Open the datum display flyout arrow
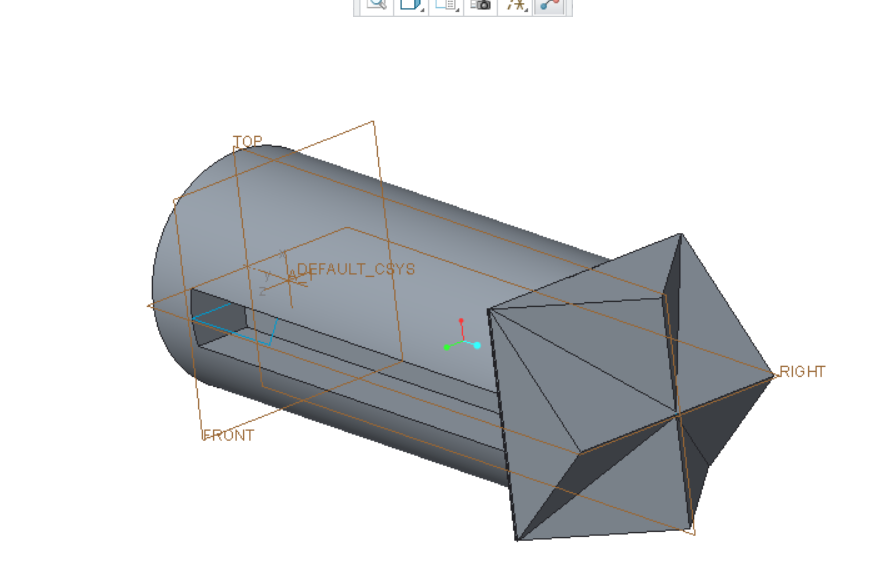The image size is (889, 580). pyautogui.click(x=455, y=12)
